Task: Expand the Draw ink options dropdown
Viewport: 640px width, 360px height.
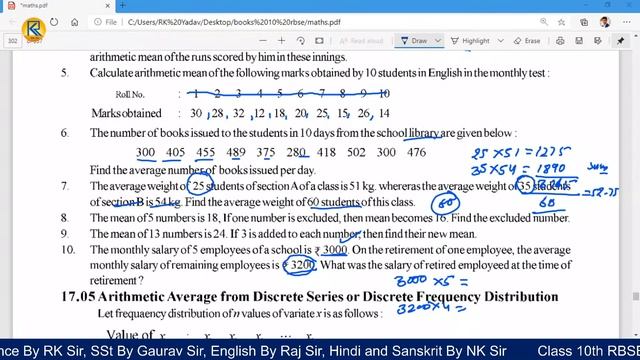Action: coord(438,41)
